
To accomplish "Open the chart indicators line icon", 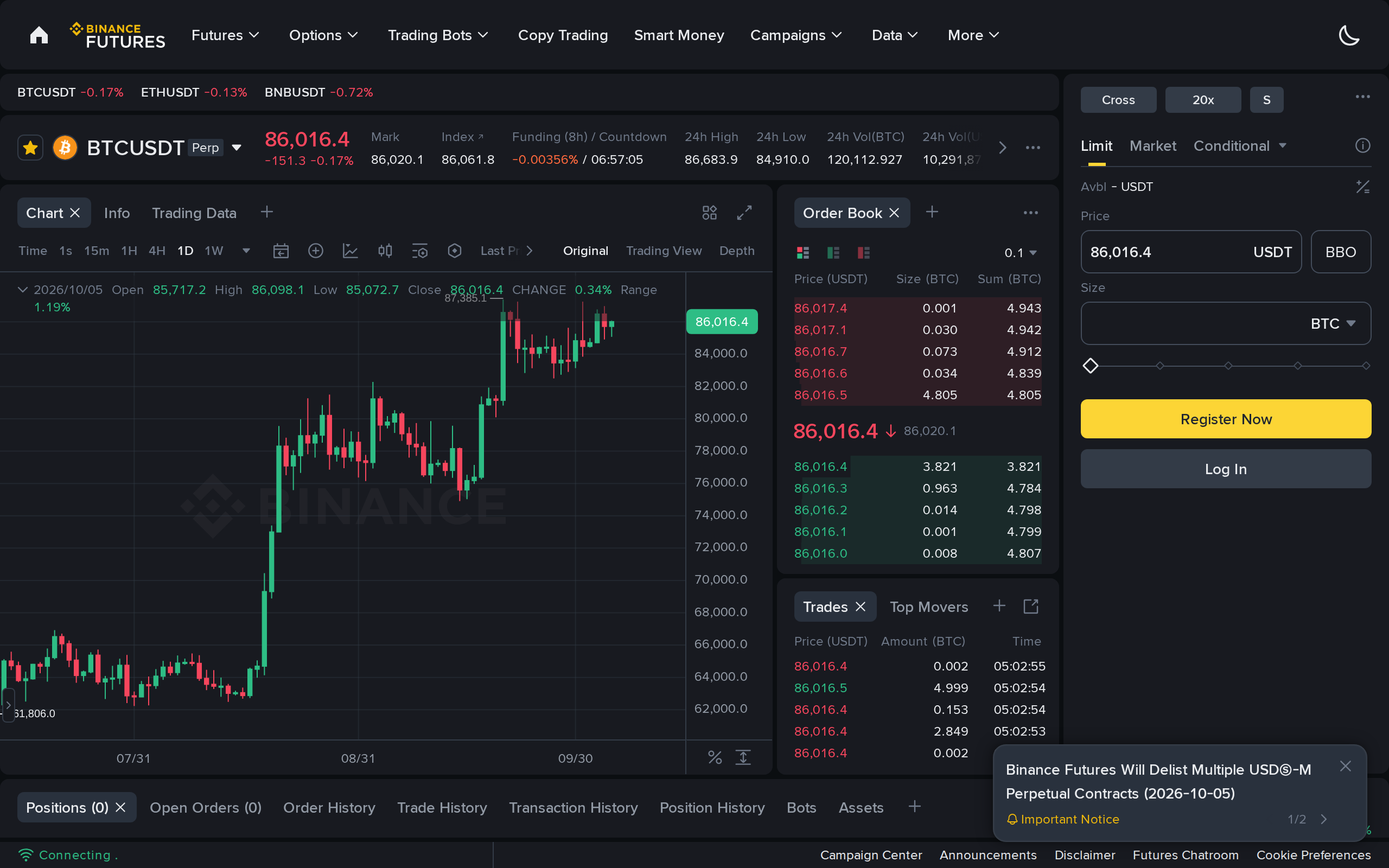I will tap(350, 251).
